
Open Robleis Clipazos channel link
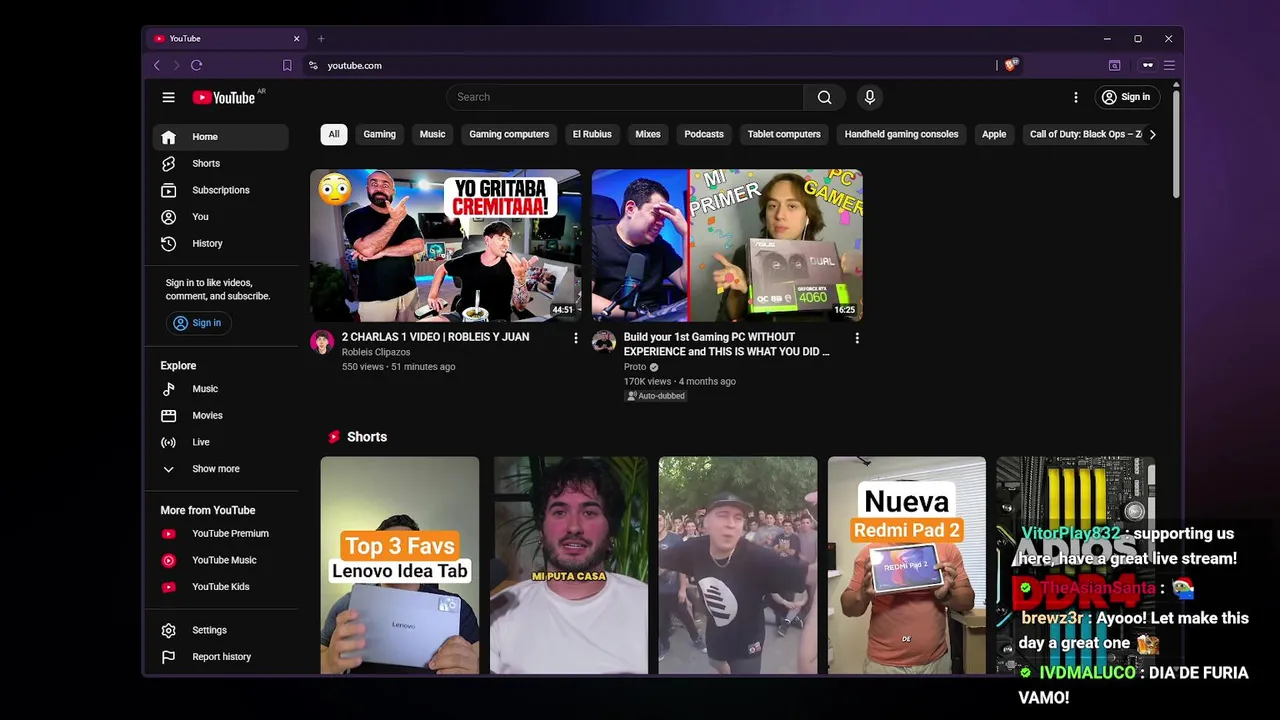click(376, 352)
